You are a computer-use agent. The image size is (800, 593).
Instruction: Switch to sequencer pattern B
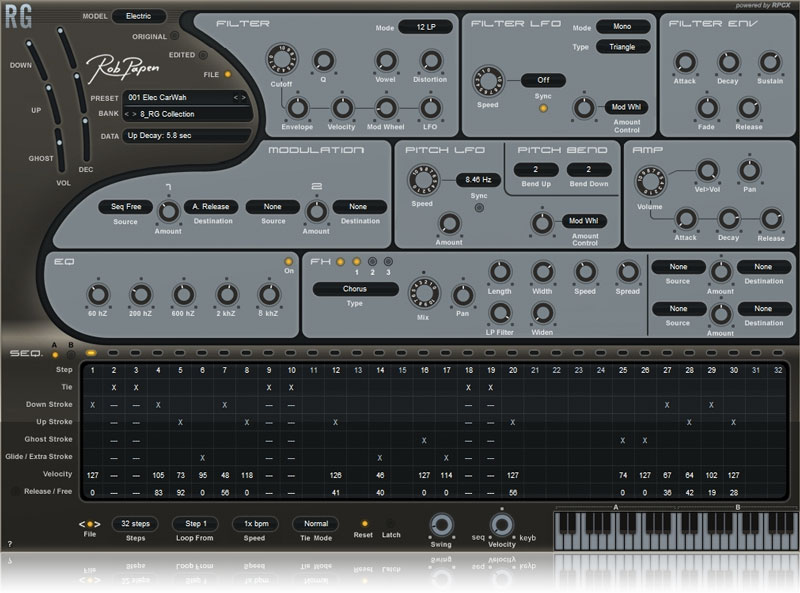(70, 353)
